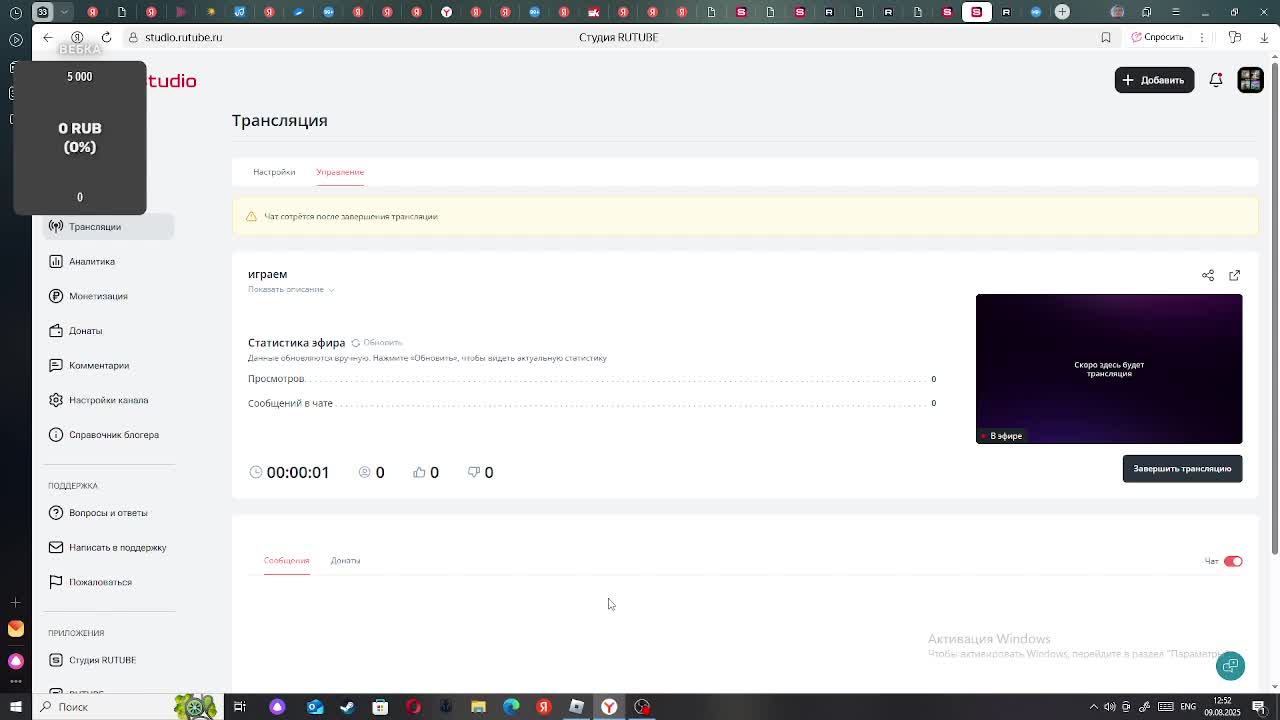This screenshot has width=1280, height=720.
Task: Open Task View on the taskbar
Action: 240,707
